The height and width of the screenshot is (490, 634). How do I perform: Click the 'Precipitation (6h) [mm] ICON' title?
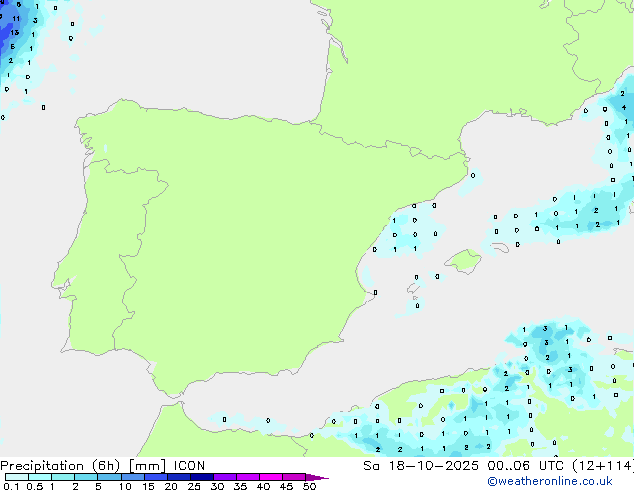(x=103, y=466)
